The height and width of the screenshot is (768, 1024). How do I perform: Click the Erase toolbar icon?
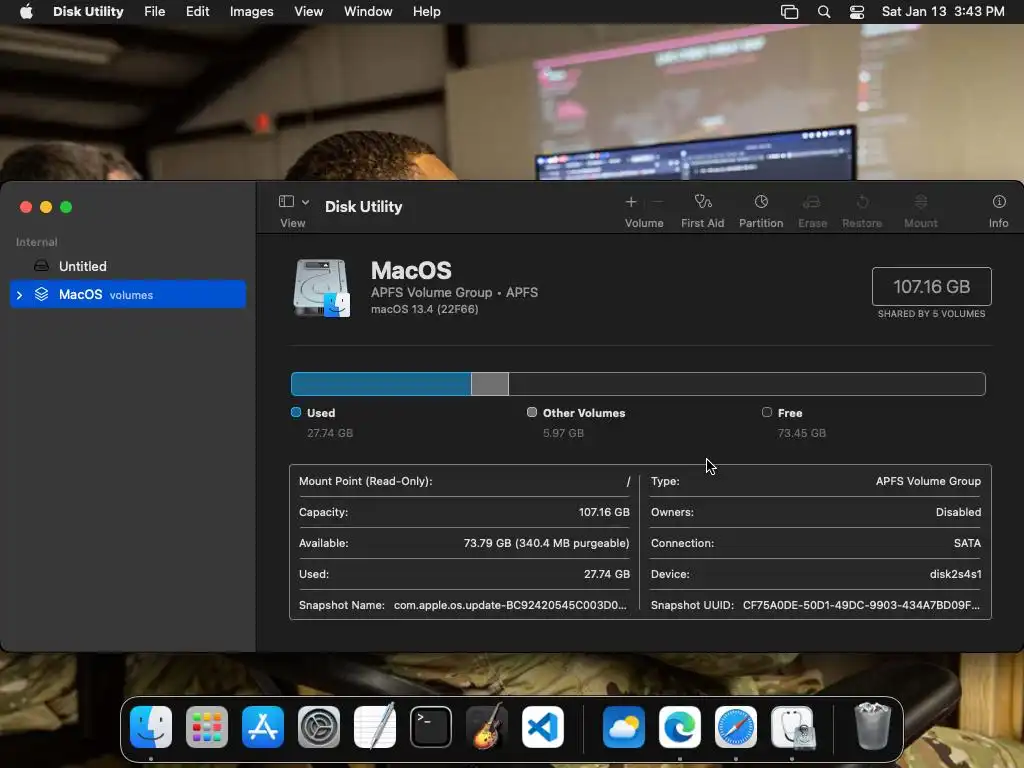click(812, 202)
